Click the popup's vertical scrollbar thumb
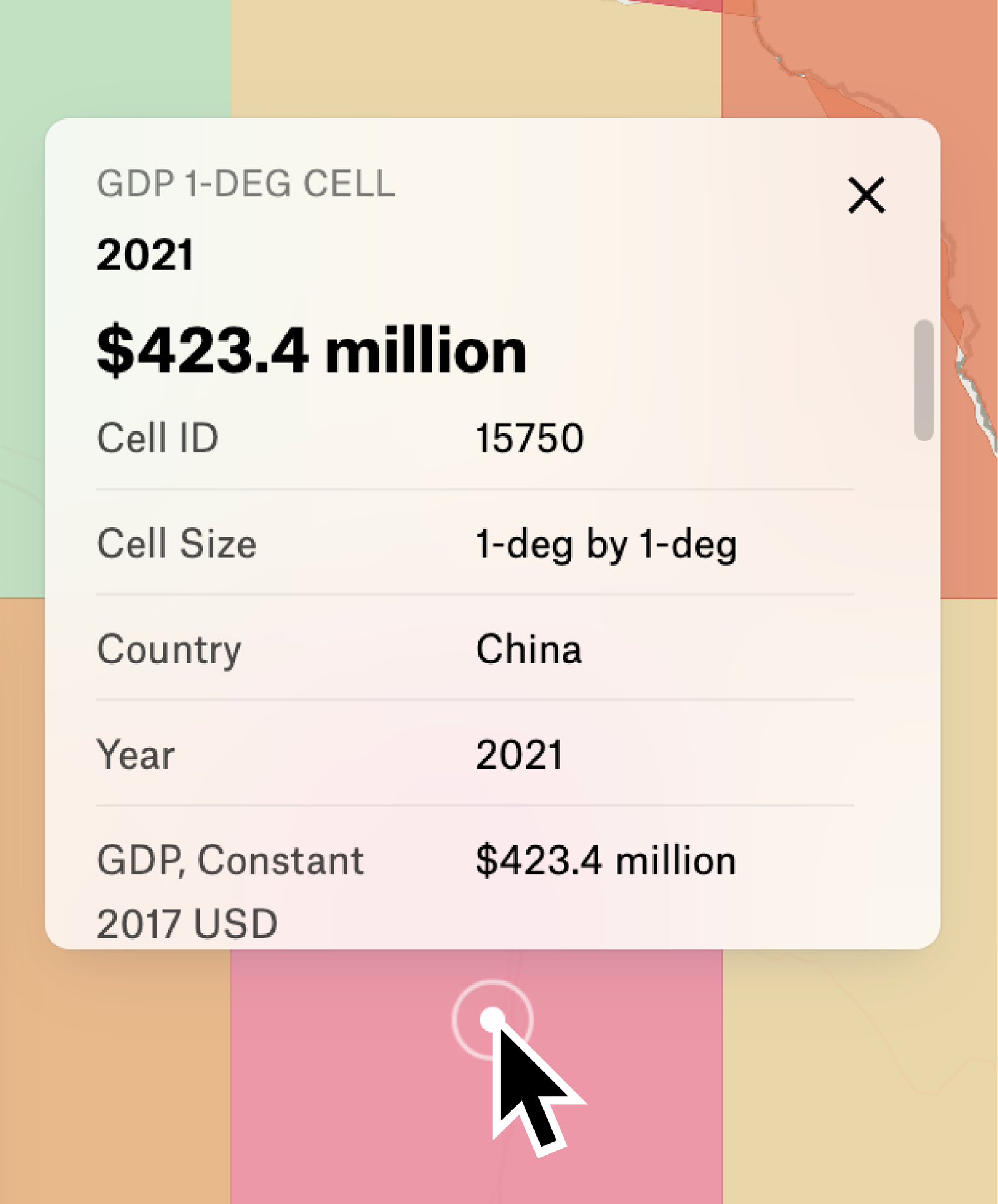Screen dimensions: 998x1204 point(924,380)
